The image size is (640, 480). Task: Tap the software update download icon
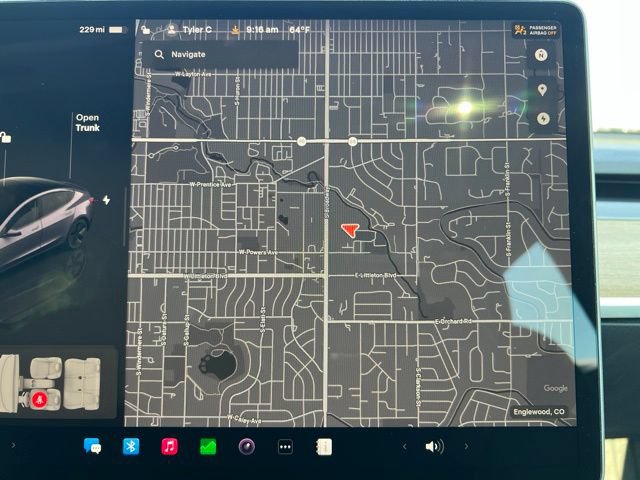[x=235, y=30]
